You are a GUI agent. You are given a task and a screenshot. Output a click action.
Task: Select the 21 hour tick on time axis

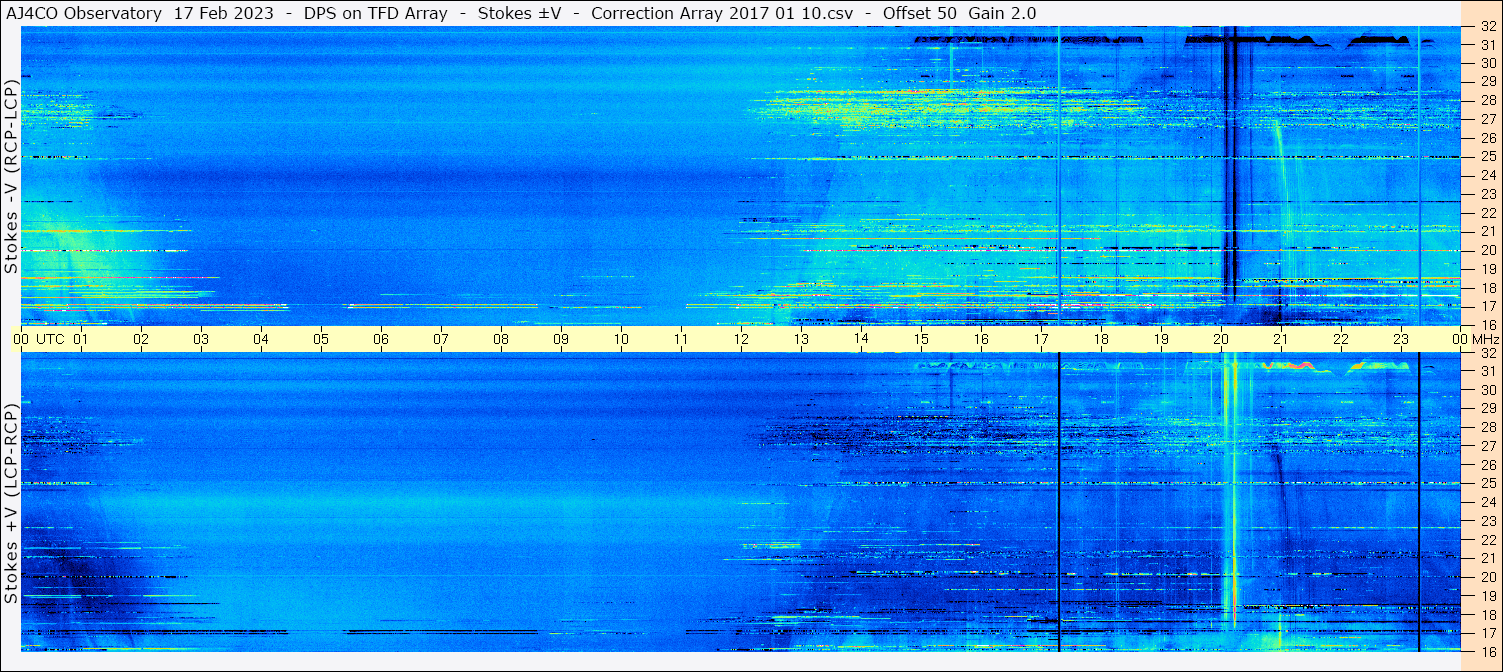pyautogui.click(x=1281, y=339)
